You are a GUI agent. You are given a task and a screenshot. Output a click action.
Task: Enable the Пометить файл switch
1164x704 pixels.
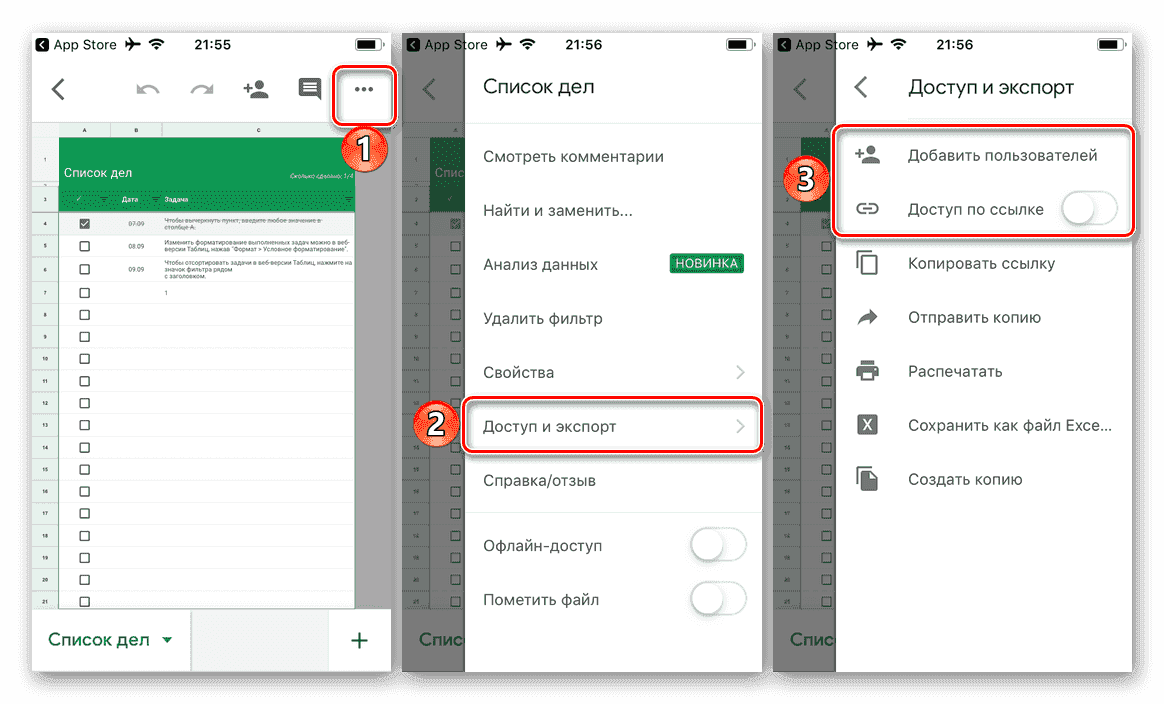coord(718,599)
